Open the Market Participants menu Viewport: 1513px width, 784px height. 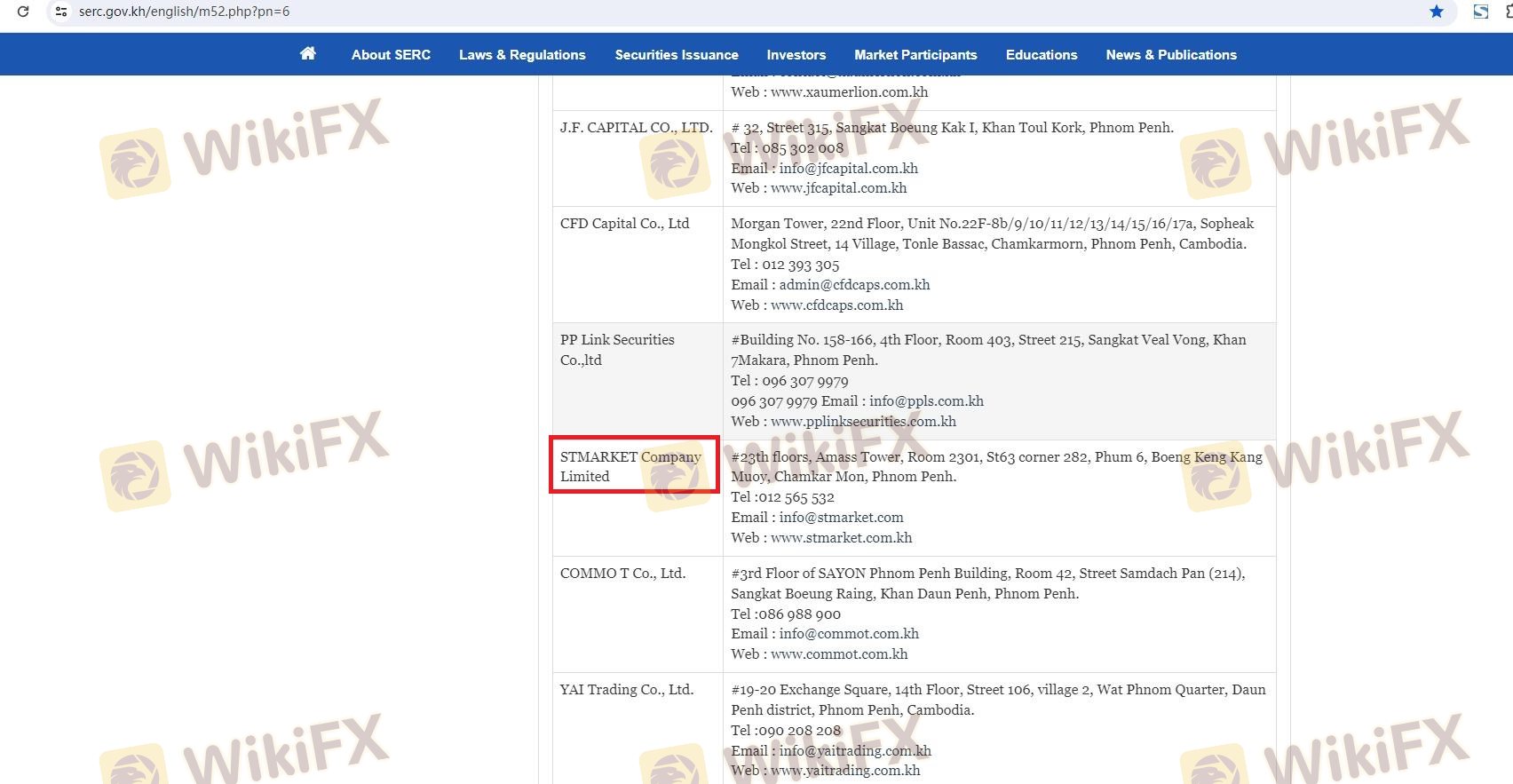(915, 54)
